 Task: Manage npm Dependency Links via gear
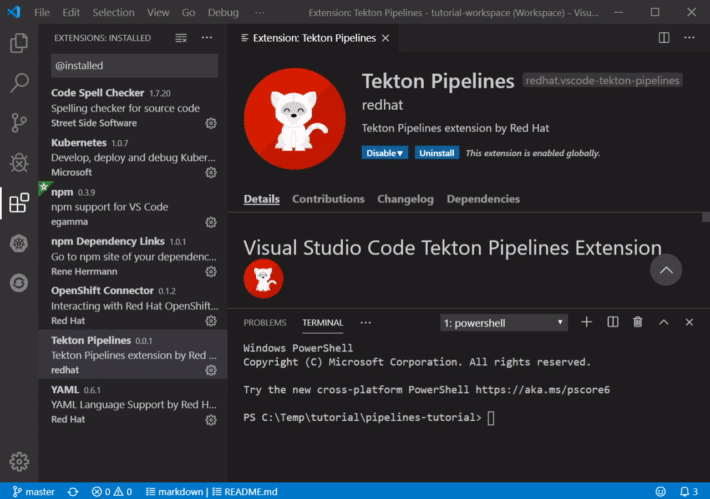[211, 272]
